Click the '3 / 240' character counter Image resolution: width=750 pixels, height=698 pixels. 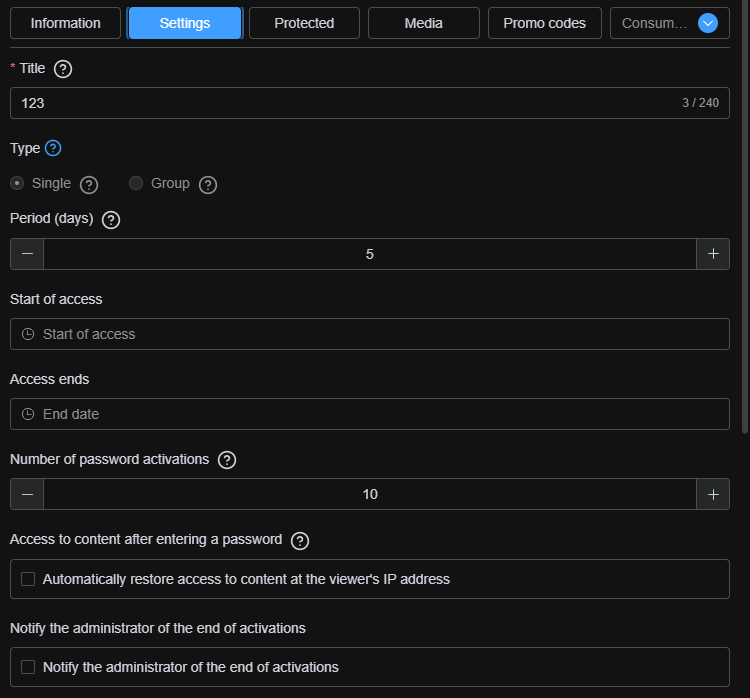(x=700, y=103)
